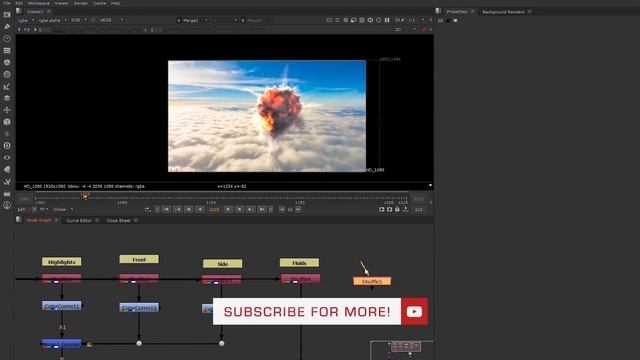Click the orange timeline playhead marker
The width and height of the screenshot is (640, 360).
coord(85,196)
